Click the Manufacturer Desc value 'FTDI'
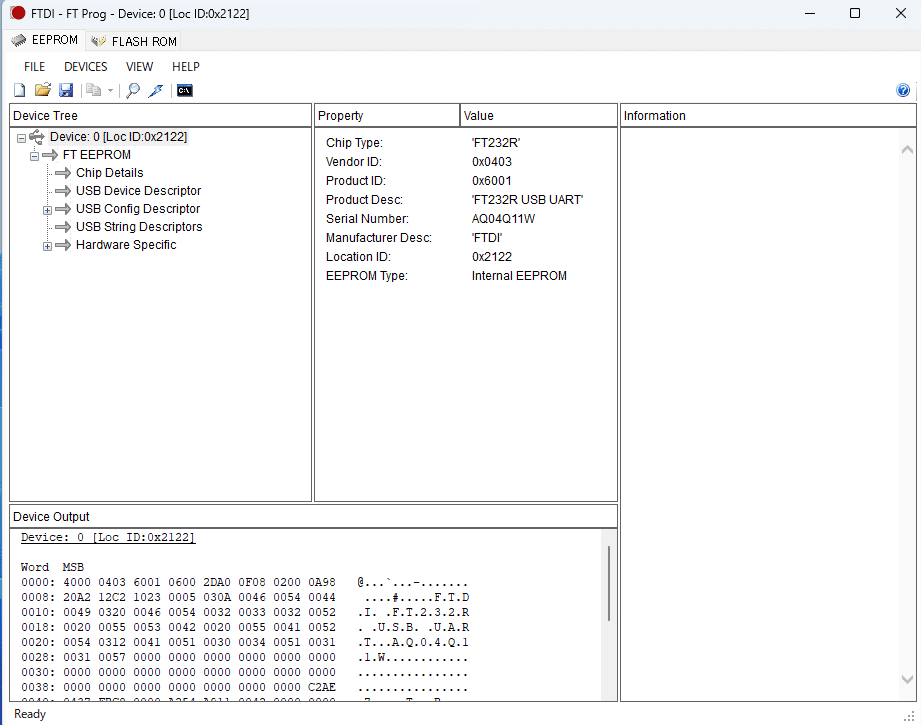 [487, 238]
